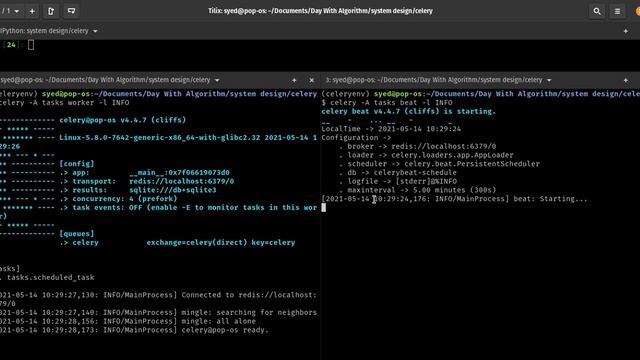The width and height of the screenshot is (640, 360).
Task: Click 'celery@pop-os v4.4.7 (cliffs)' banner text
Action: [122, 120]
